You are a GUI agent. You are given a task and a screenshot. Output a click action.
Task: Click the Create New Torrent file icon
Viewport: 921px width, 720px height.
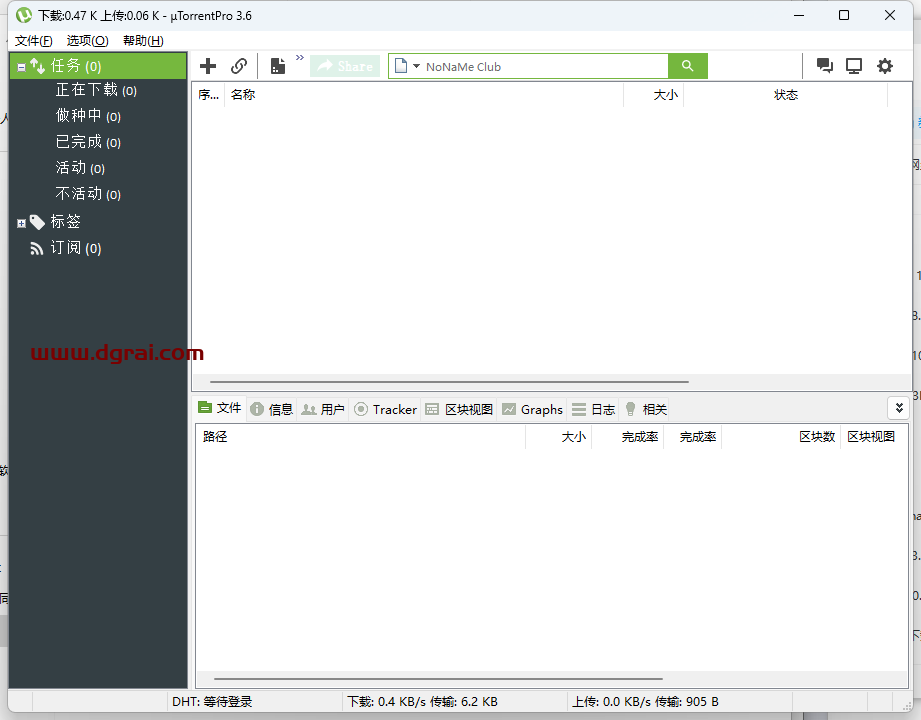[278, 66]
